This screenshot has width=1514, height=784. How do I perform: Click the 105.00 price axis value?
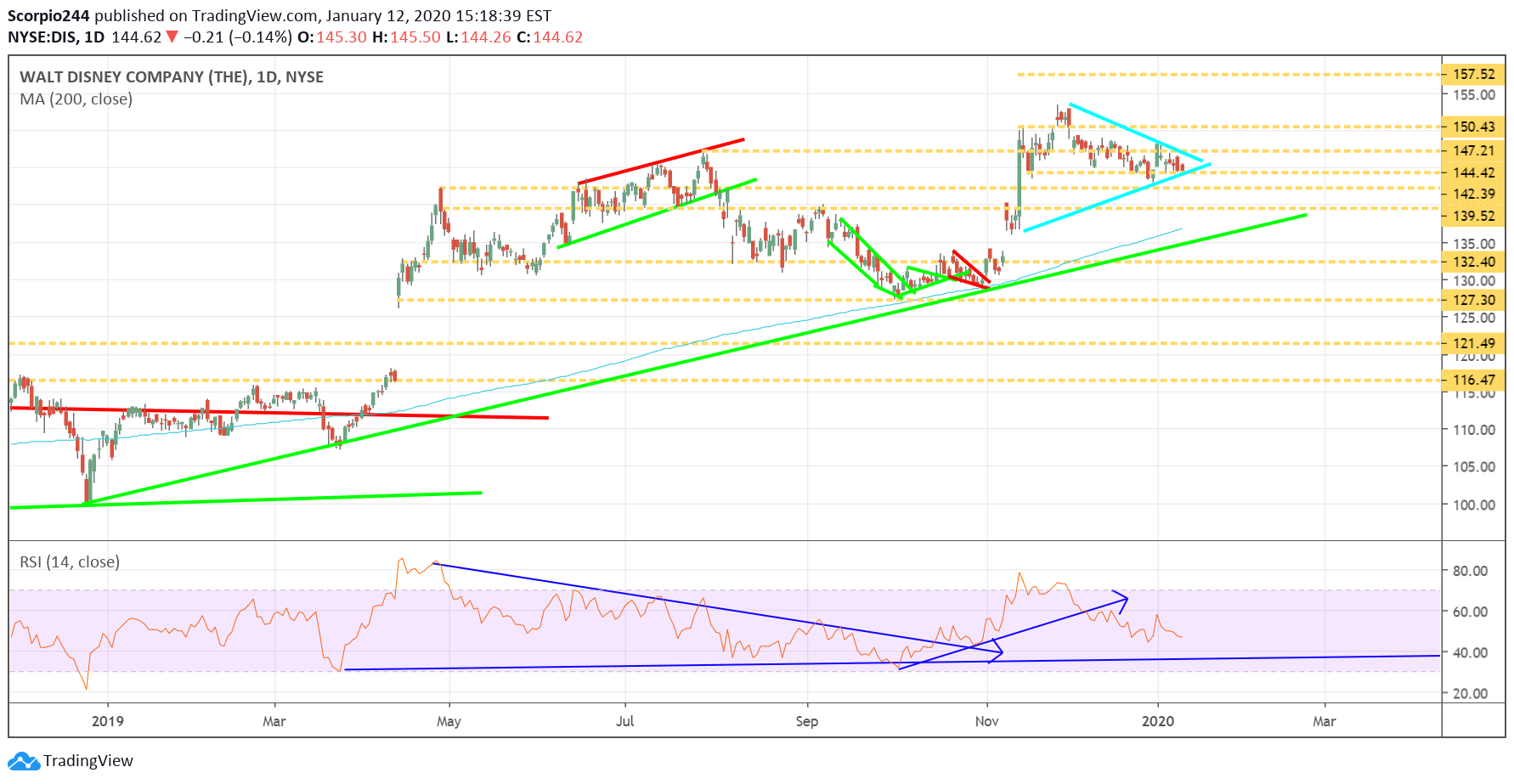click(1473, 467)
